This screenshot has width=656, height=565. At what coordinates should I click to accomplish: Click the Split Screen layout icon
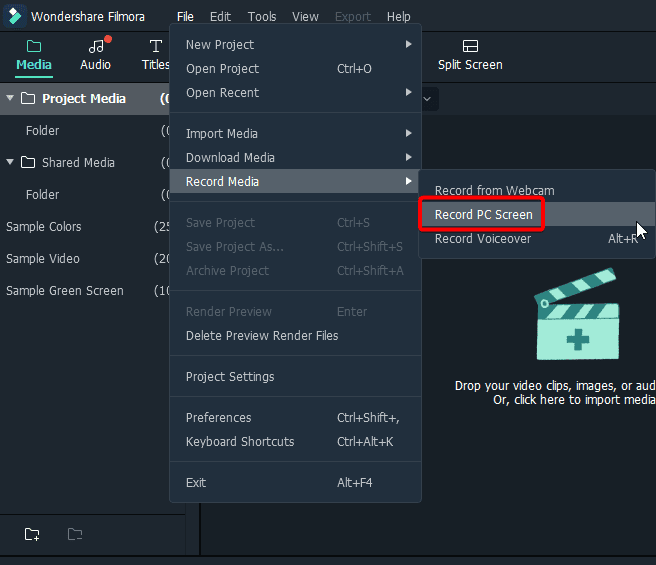(470, 46)
